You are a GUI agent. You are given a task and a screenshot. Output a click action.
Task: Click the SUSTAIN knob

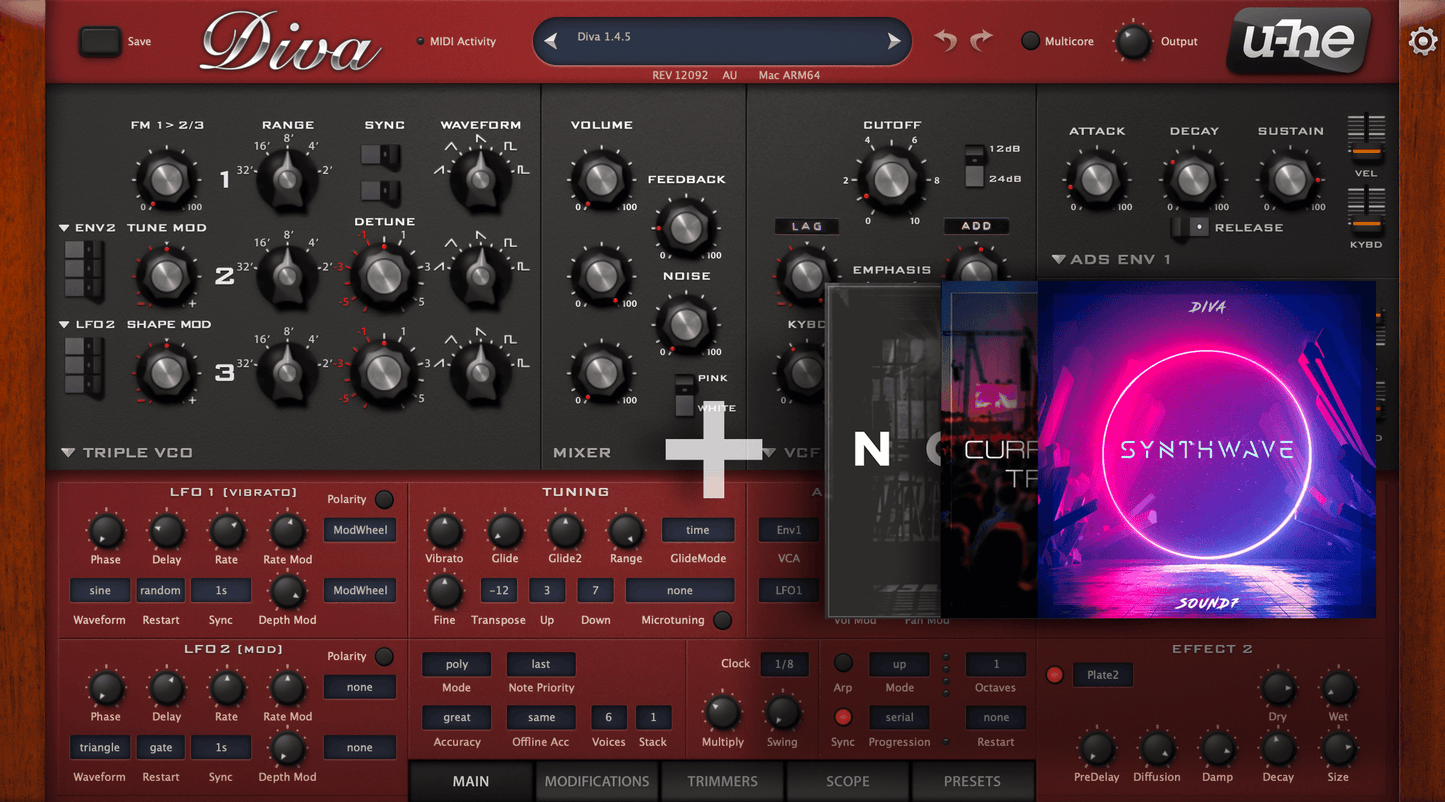coord(1290,179)
